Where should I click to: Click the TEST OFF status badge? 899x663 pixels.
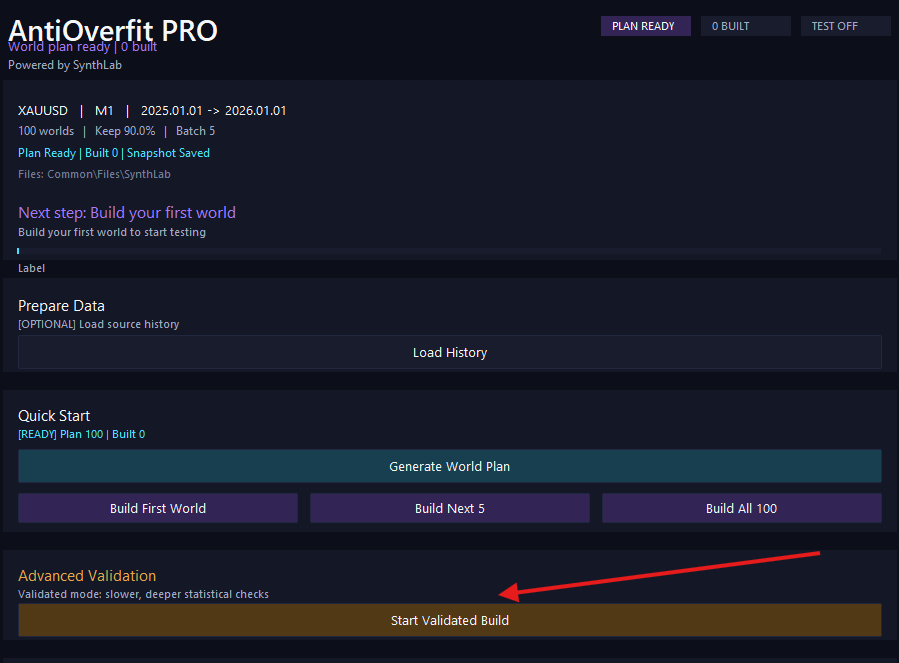point(845,26)
